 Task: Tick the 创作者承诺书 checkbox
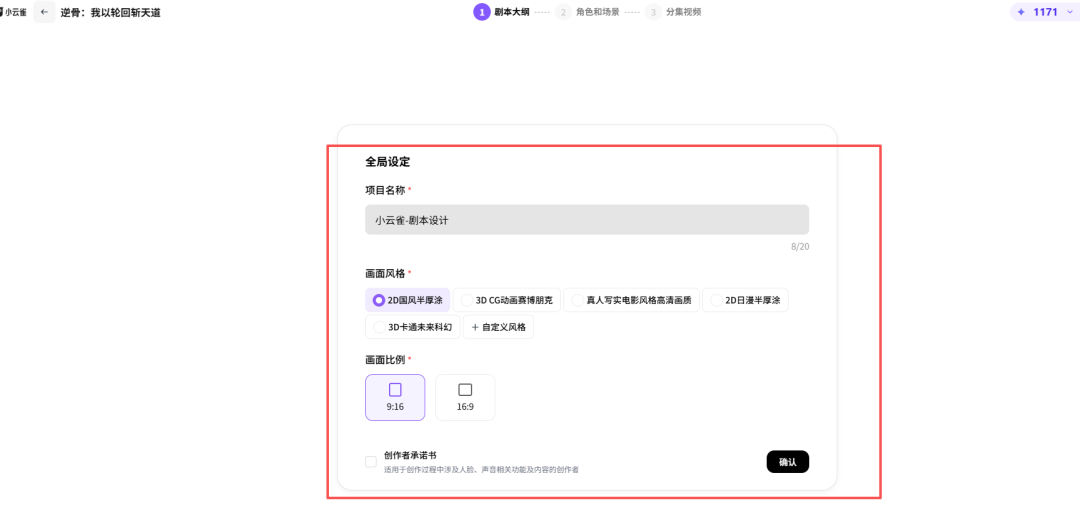[371, 462]
